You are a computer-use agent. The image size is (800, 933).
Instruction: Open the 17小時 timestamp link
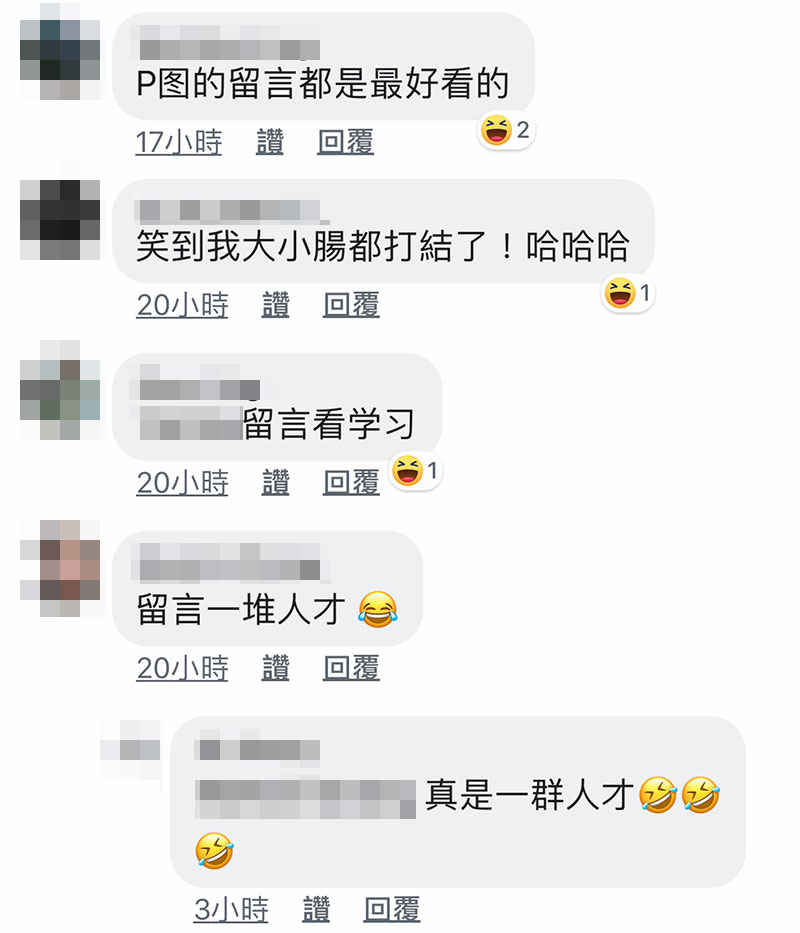tap(179, 142)
